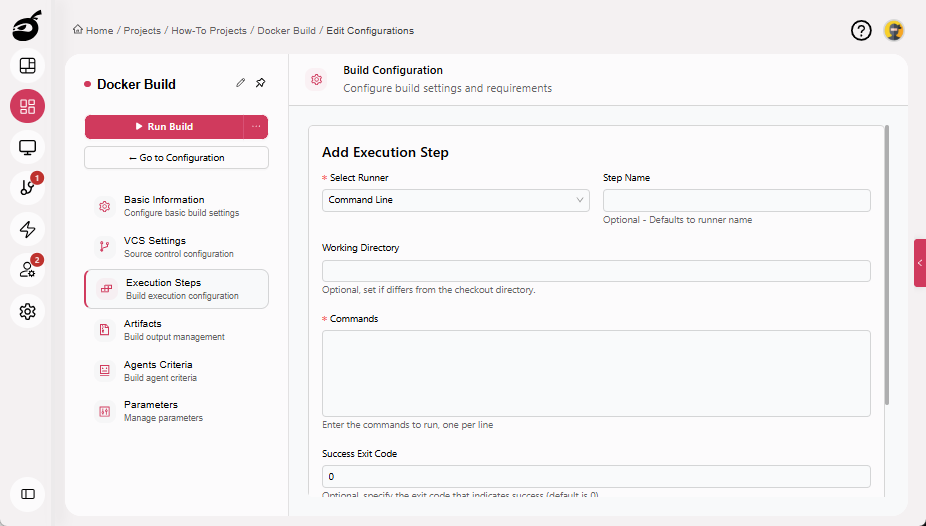This screenshot has width=926, height=526.
Task: Click the Commands text area
Action: (596, 373)
